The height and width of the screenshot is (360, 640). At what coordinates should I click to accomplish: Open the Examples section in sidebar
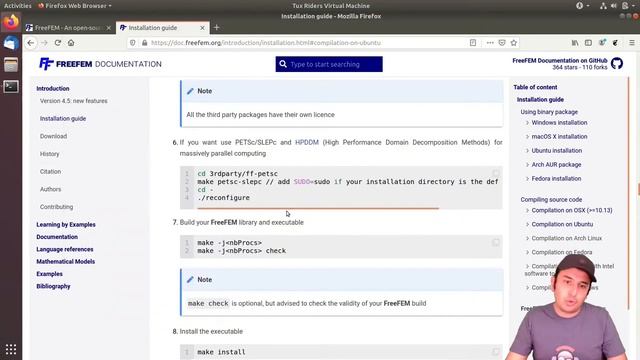(x=49, y=274)
